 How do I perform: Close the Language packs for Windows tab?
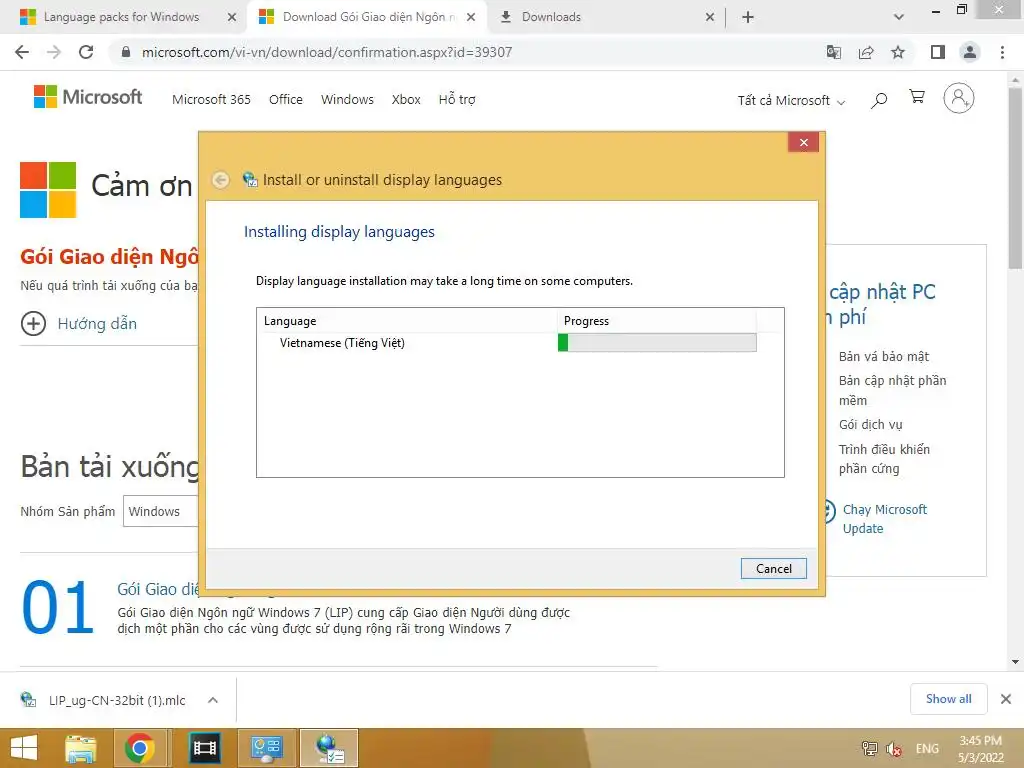231,17
